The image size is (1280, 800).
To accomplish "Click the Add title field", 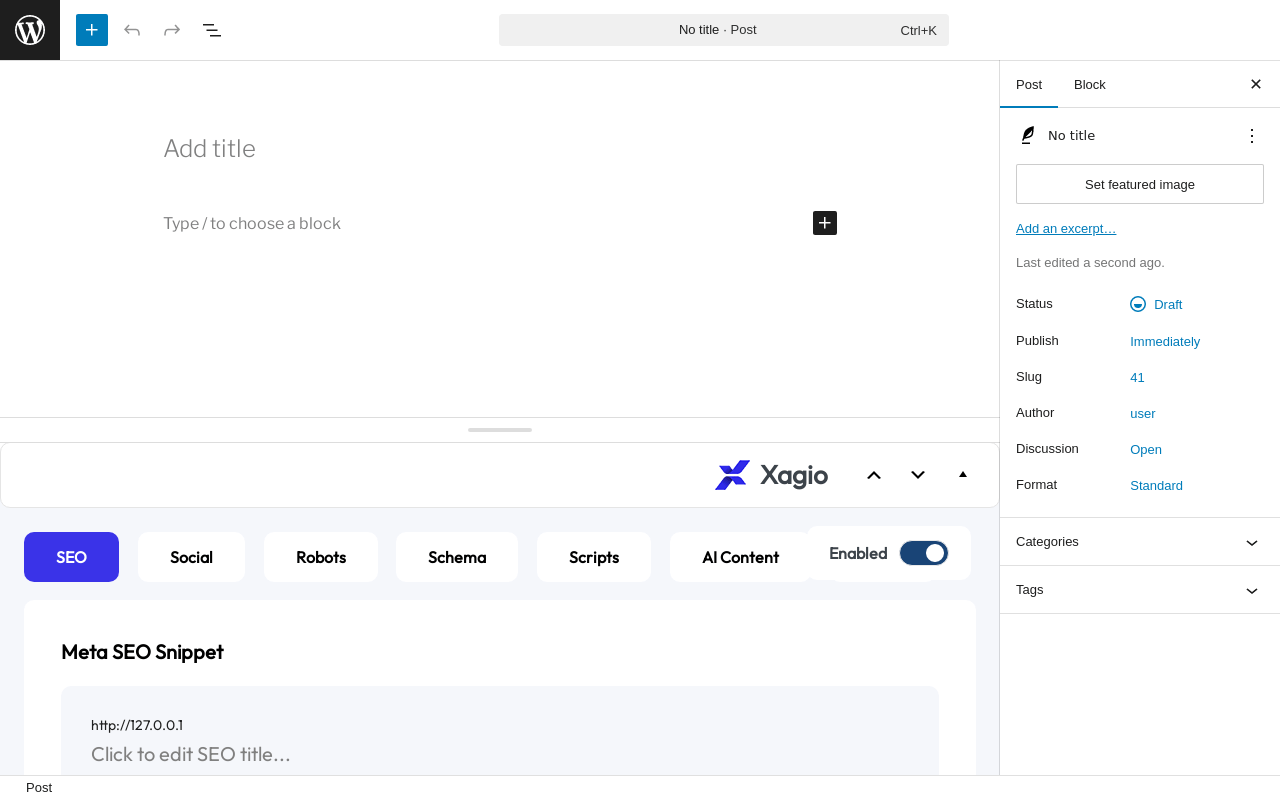I will 500,148.
